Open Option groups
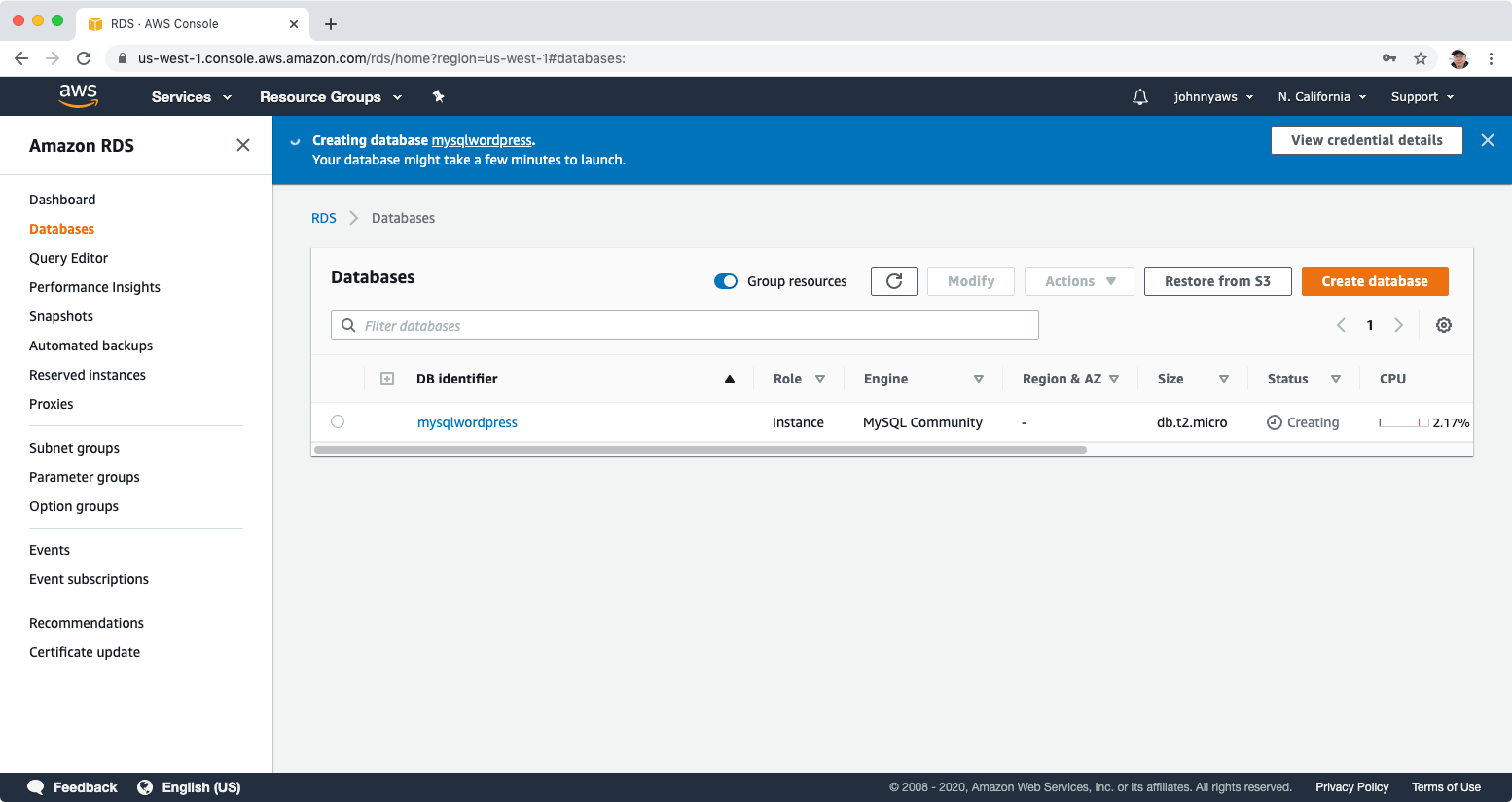1512x802 pixels. [x=74, y=506]
